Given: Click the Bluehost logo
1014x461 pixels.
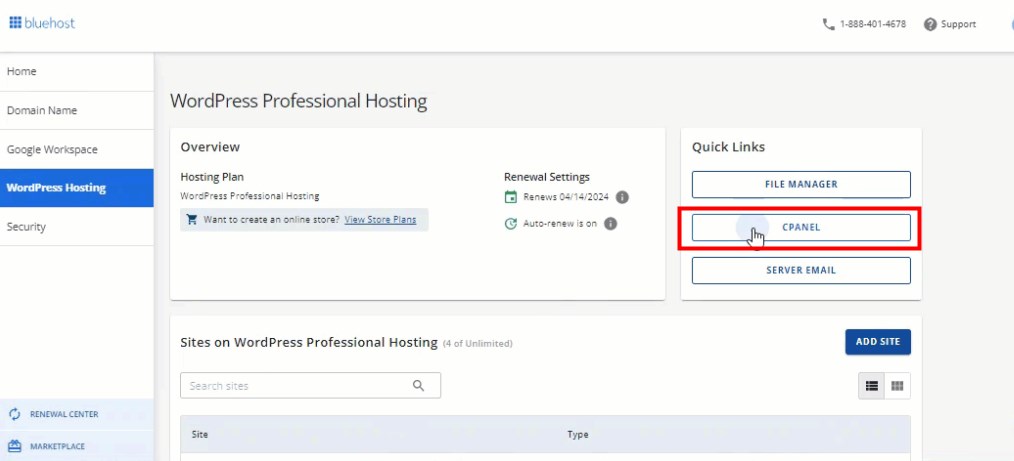Looking at the screenshot, I should tap(42, 23).
